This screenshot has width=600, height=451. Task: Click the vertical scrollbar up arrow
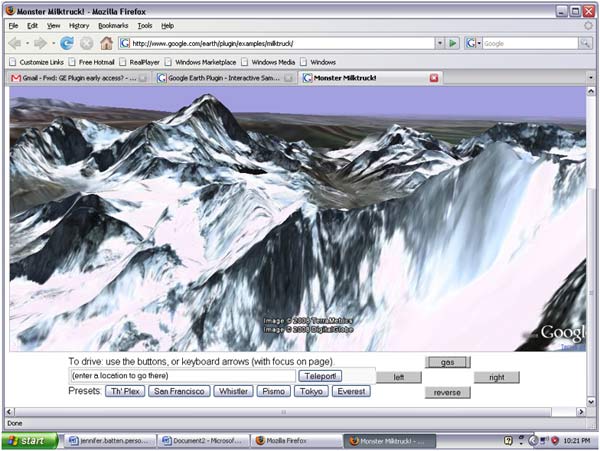(591, 91)
